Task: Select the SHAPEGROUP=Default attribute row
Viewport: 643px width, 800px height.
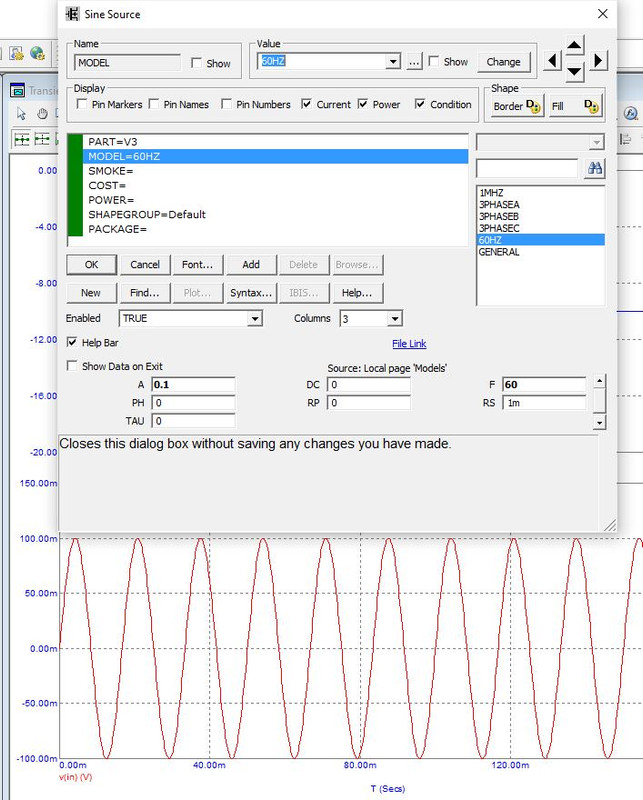Action: pos(276,214)
